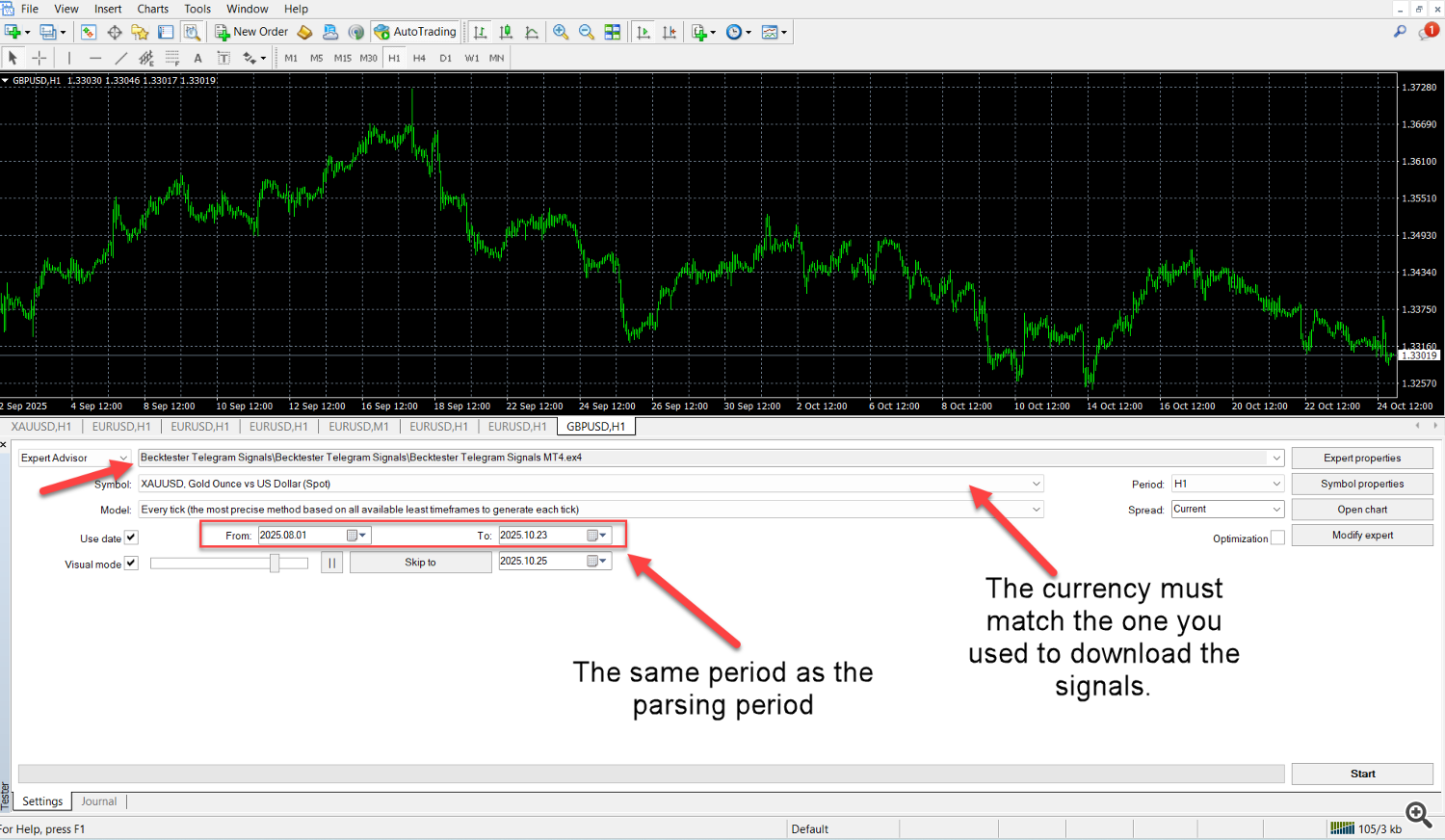Image resolution: width=1445 pixels, height=840 pixels.
Task: Toggle the Strategy Tester icon
Action: pyautogui.click(x=192, y=32)
